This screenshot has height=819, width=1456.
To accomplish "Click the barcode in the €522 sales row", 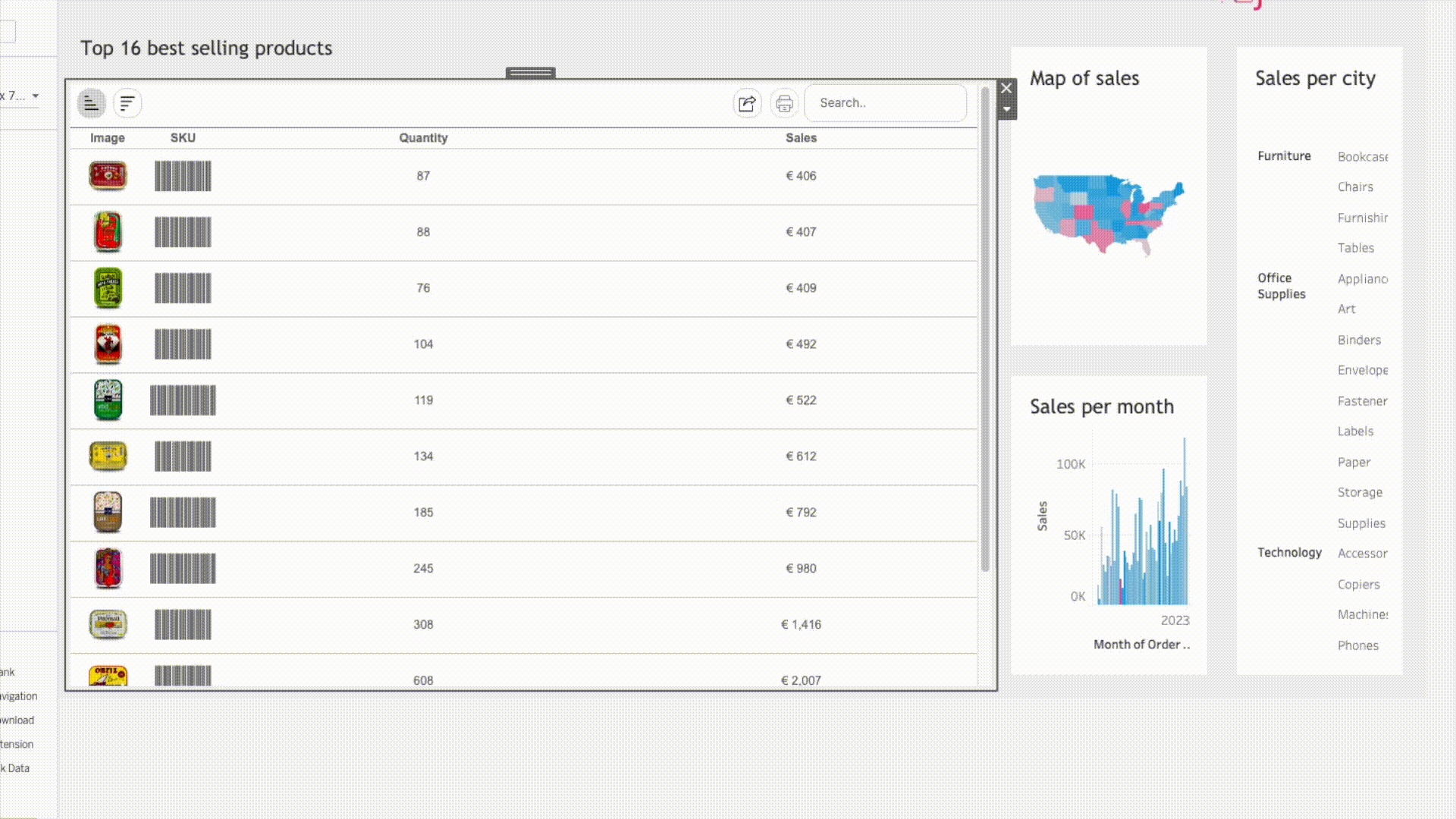I will [x=183, y=400].
